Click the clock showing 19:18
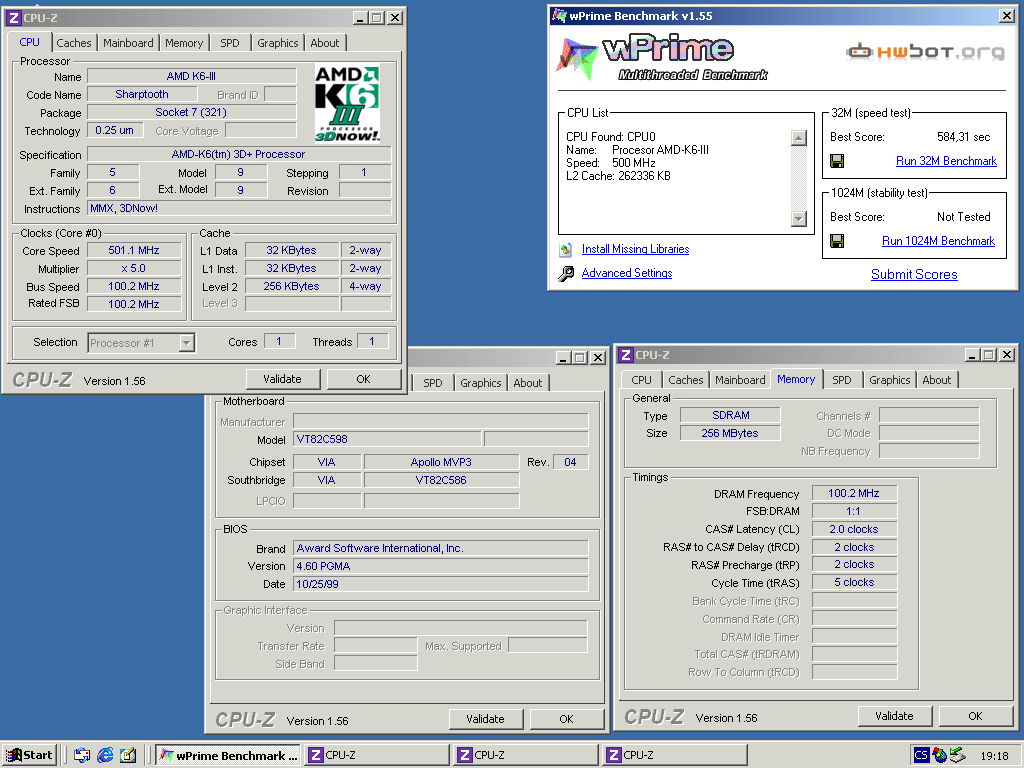Image resolution: width=1024 pixels, height=768 pixels. coord(994,756)
